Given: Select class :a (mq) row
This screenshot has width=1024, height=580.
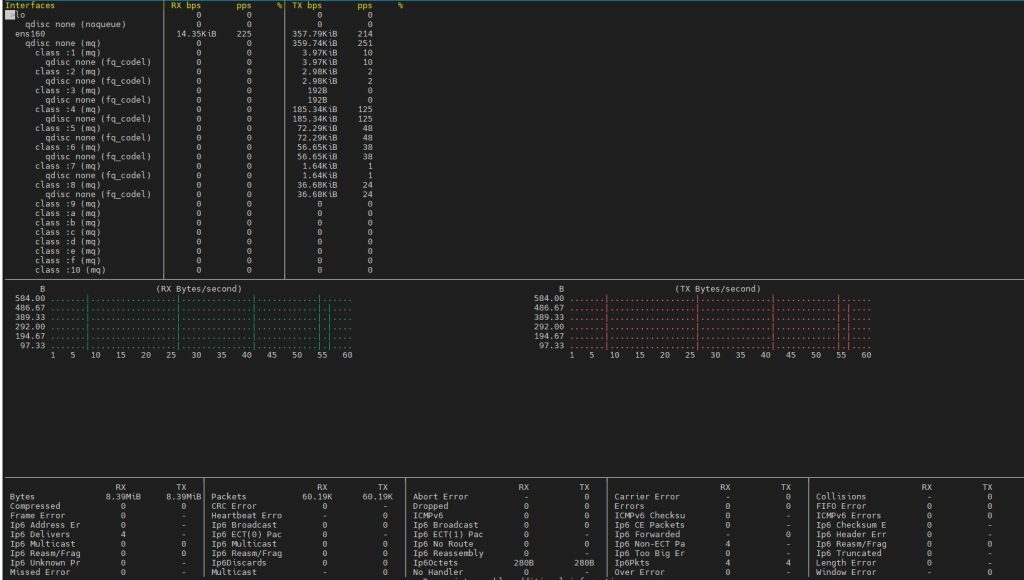Looking at the screenshot, I should tap(66, 213).
